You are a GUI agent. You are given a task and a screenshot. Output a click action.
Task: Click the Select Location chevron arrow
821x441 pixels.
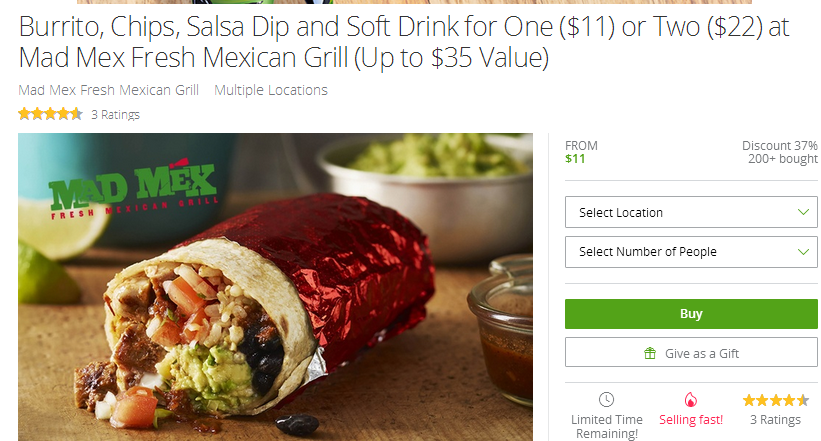tap(803, 212)
